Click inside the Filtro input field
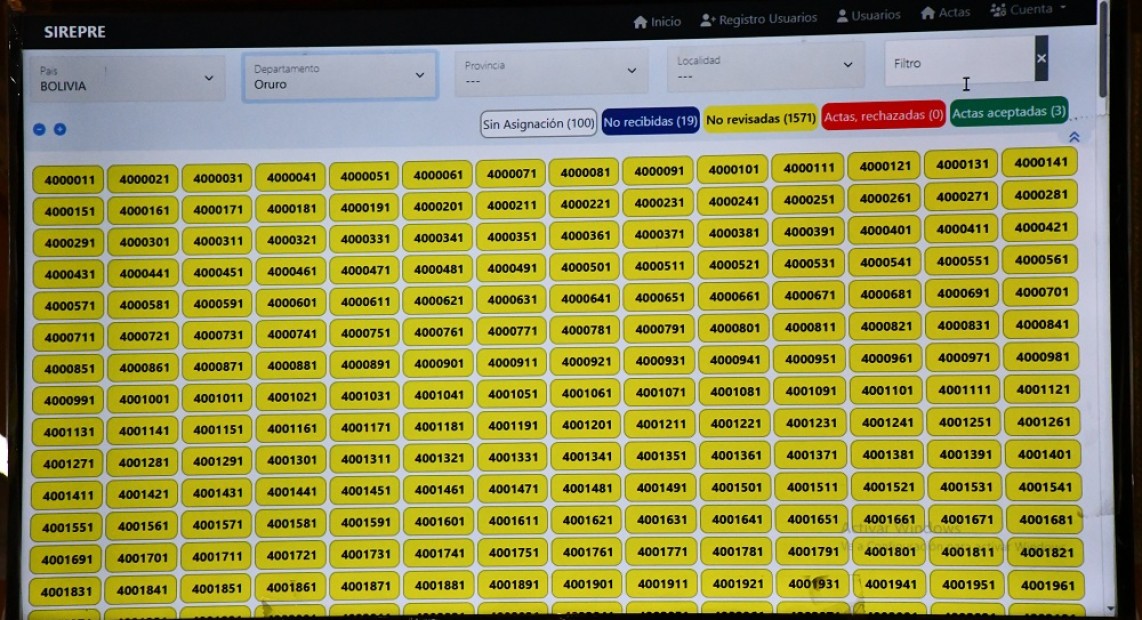This screenshot has height=620, width=1142. coord(958,62)
